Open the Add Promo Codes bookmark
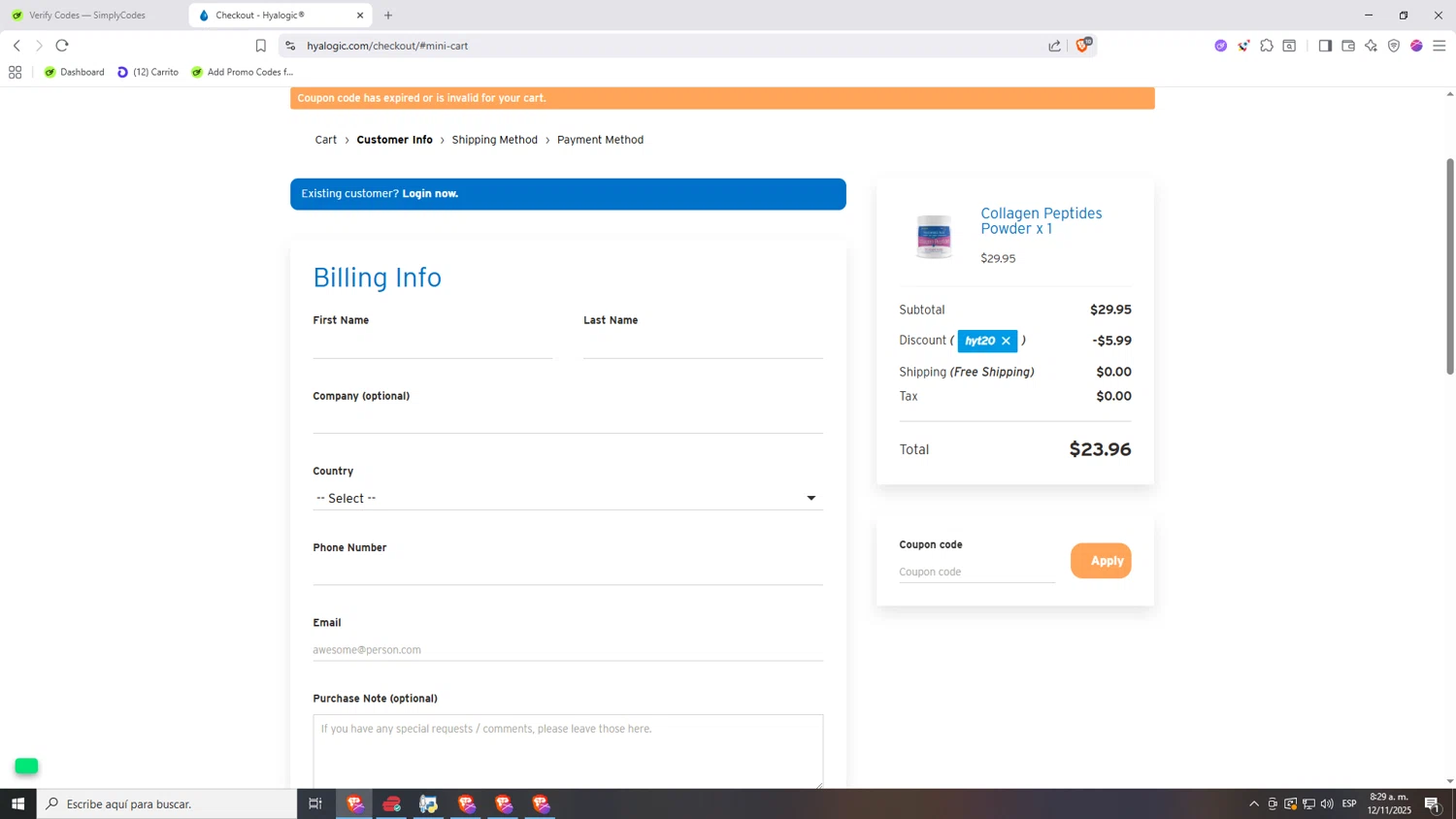 [243, 72]
